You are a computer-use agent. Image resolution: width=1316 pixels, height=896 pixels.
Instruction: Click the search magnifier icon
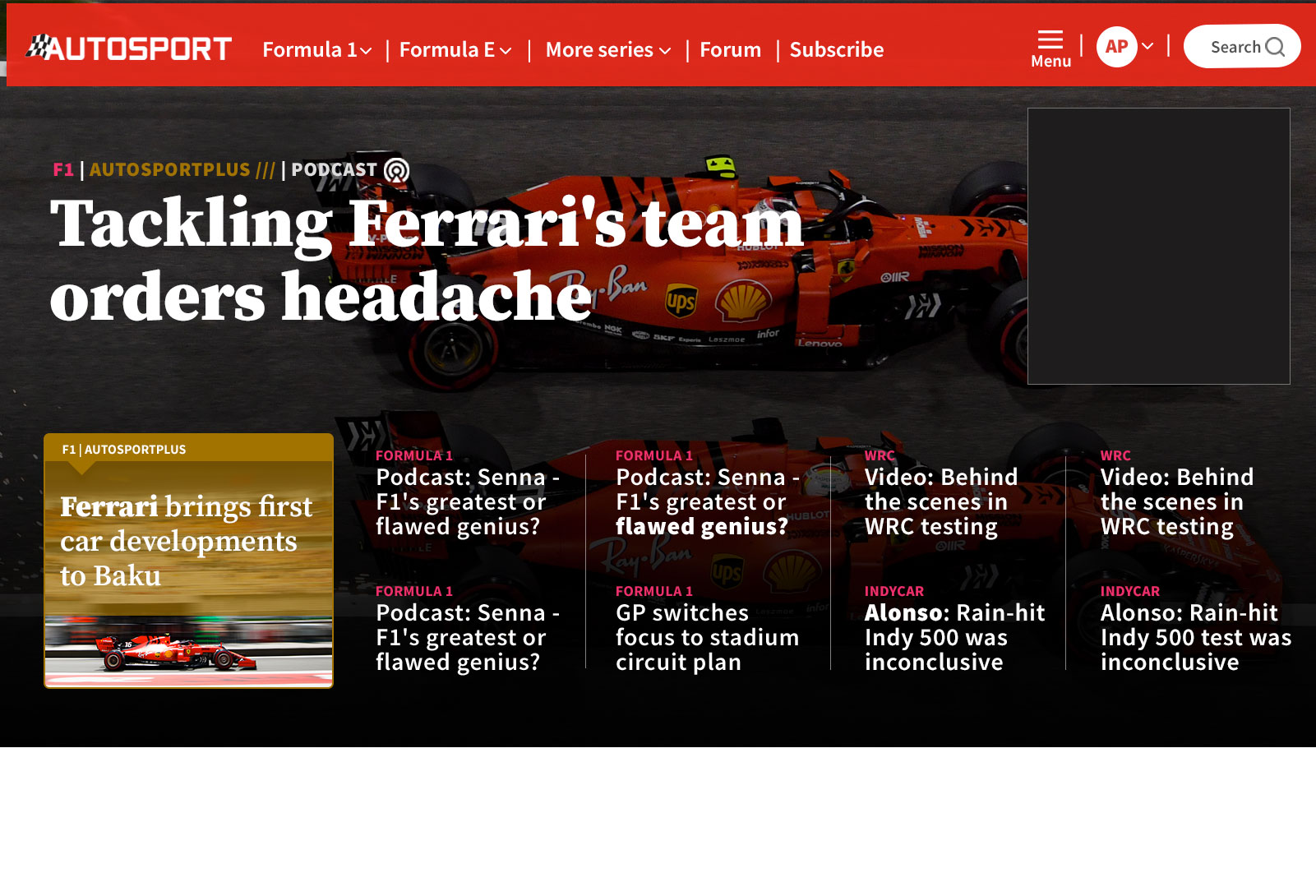click(x=1275, y=47)
